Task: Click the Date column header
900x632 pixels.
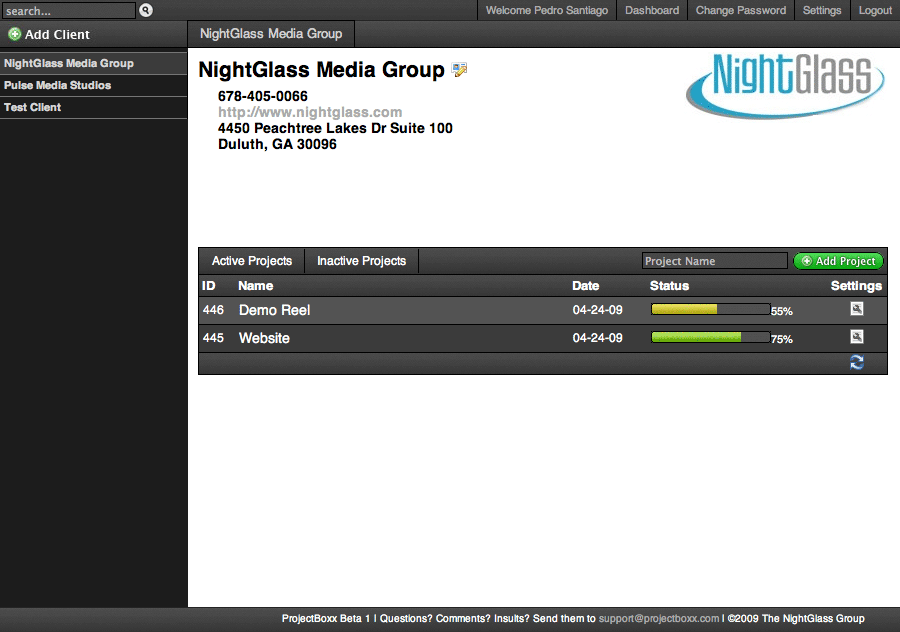Action: coord(585,286)
